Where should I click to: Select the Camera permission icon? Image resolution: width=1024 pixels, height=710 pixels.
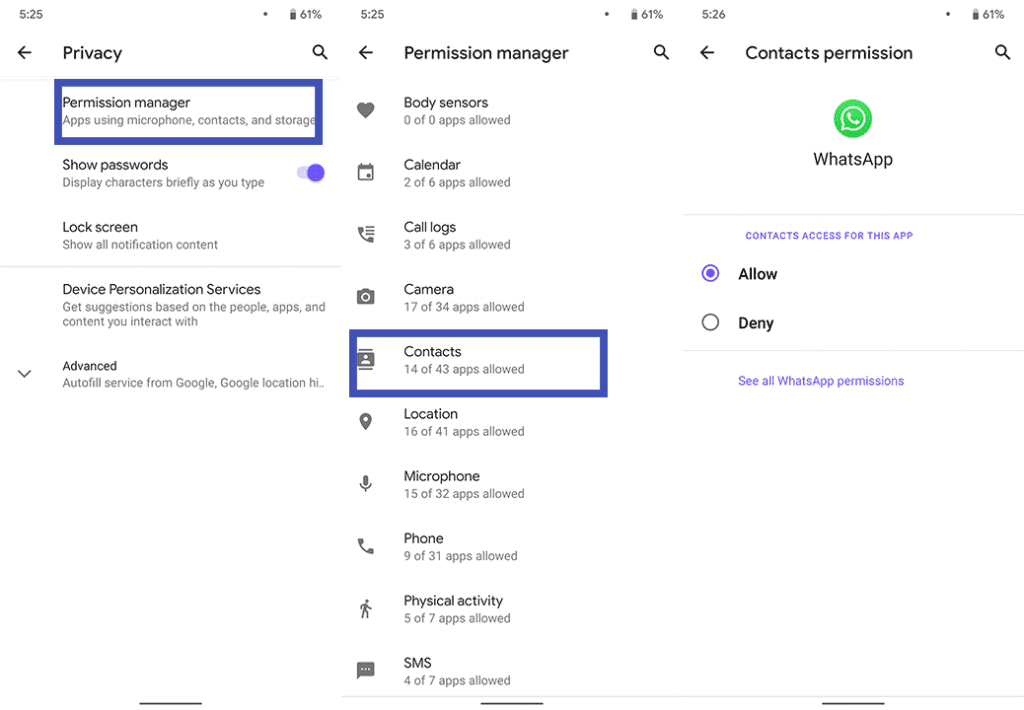point(366,297)
